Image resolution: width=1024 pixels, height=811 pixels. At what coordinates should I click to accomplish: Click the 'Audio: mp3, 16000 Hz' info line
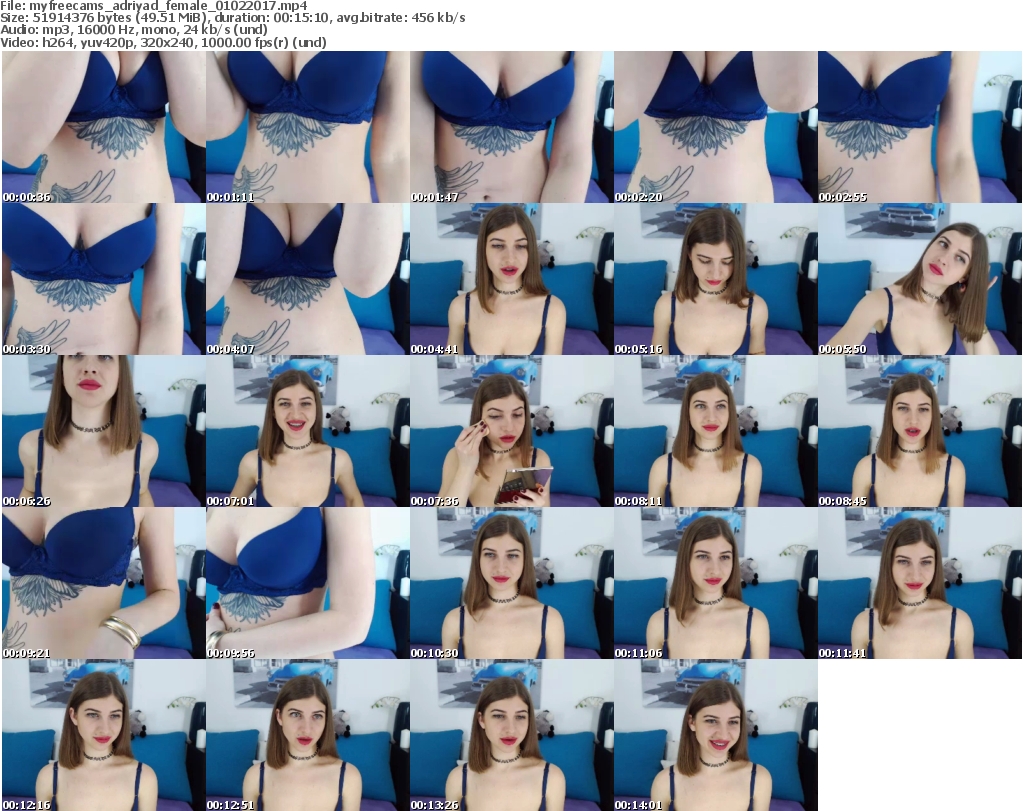click(134, 30)
